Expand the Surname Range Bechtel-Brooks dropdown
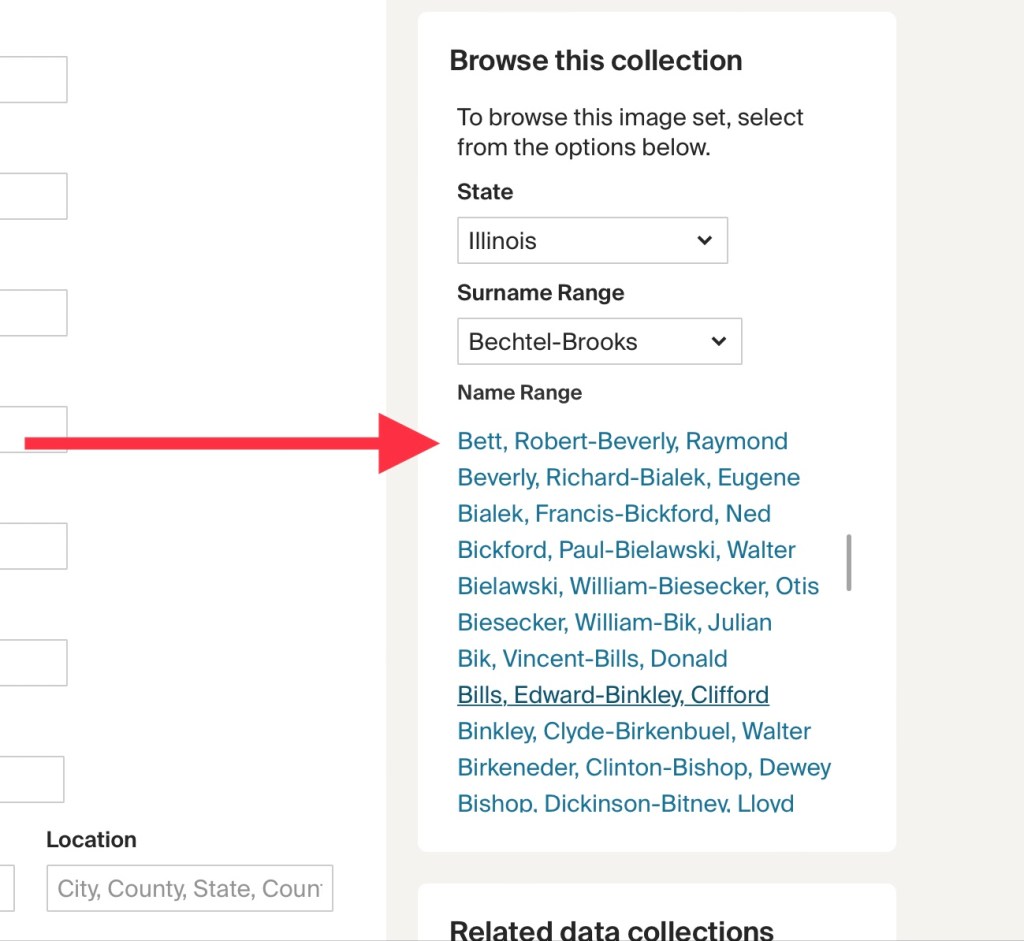 click(598, 341)
